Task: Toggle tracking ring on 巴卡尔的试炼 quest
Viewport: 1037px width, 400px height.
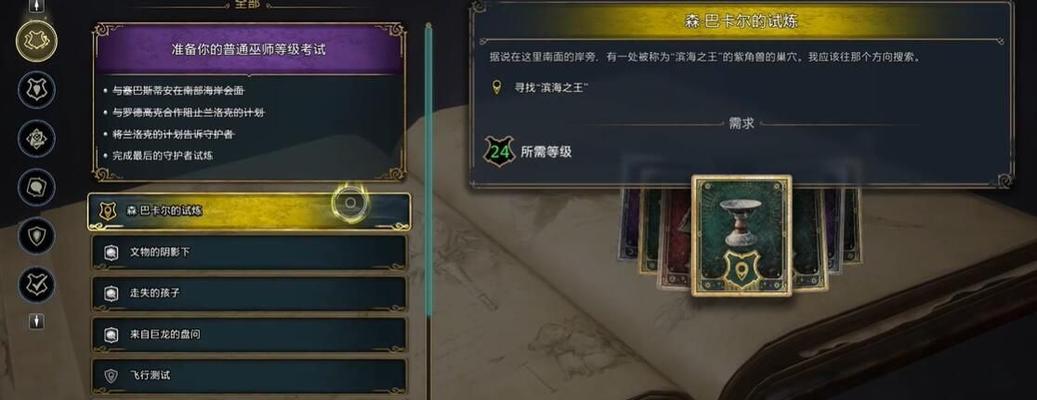Action: 350,203
